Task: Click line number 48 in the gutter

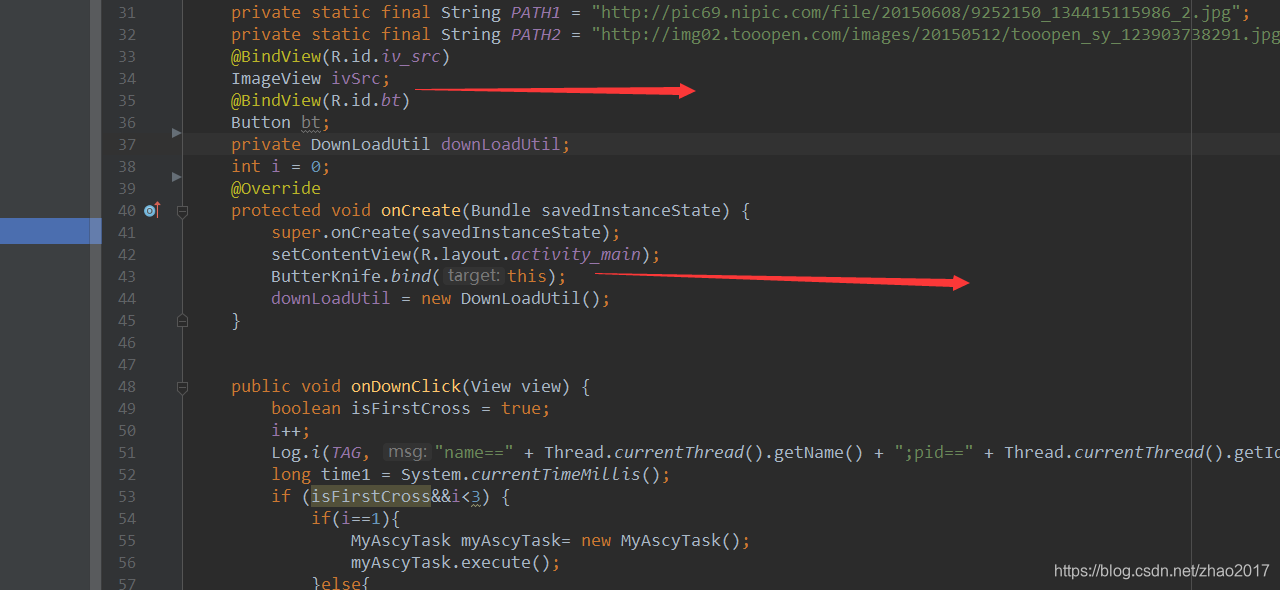Action: tap(126, 386)
